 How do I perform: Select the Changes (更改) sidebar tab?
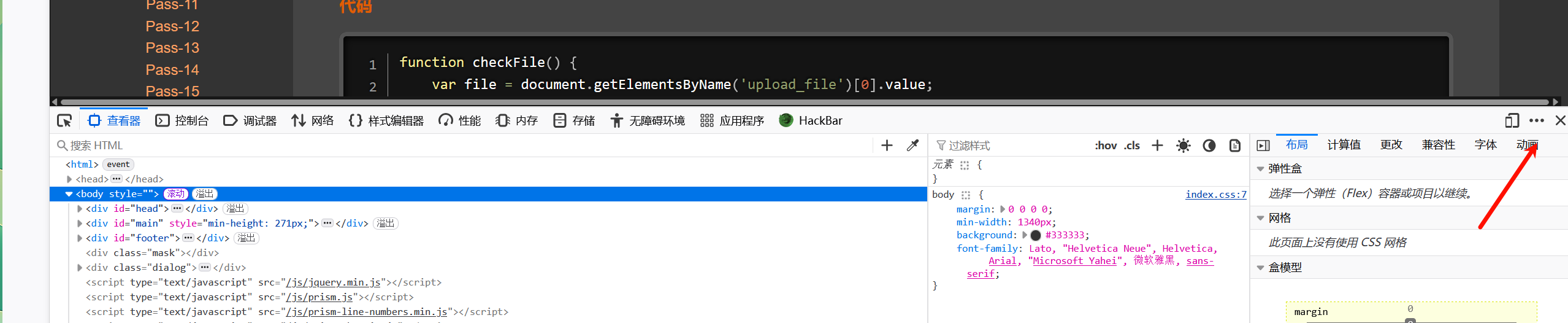coord(1391,145)
